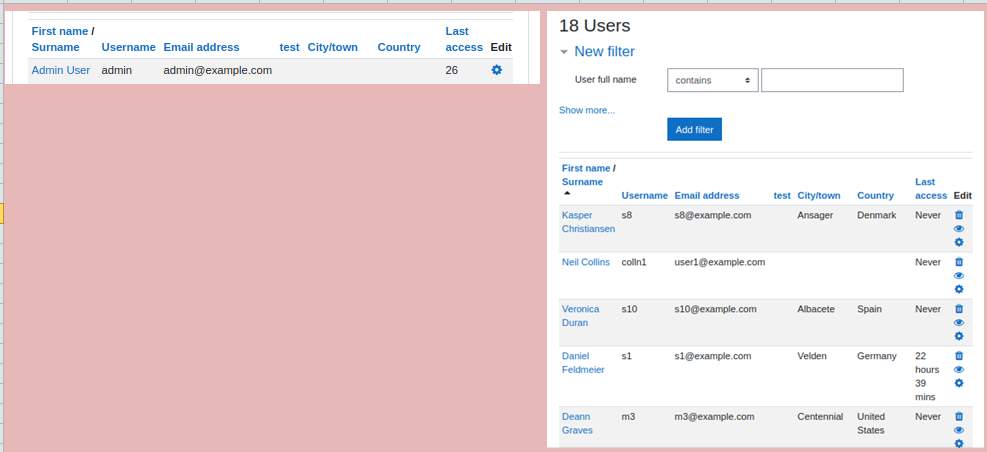Click New filter heading link
This screenshot has height=452, width=987.
pyautogui.click(x=604, y=52)
